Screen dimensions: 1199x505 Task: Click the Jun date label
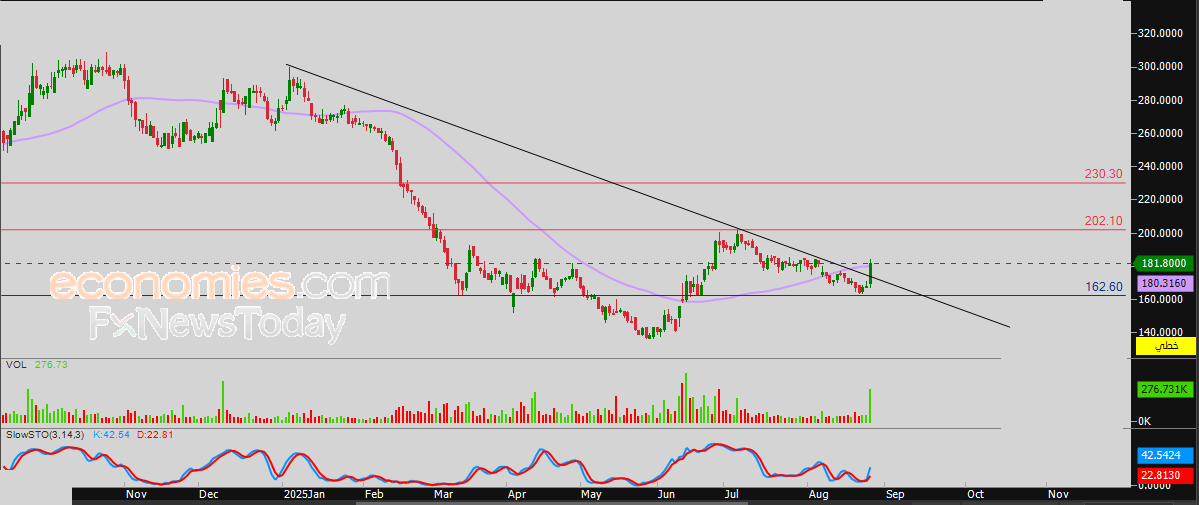[x=668, y=495]
